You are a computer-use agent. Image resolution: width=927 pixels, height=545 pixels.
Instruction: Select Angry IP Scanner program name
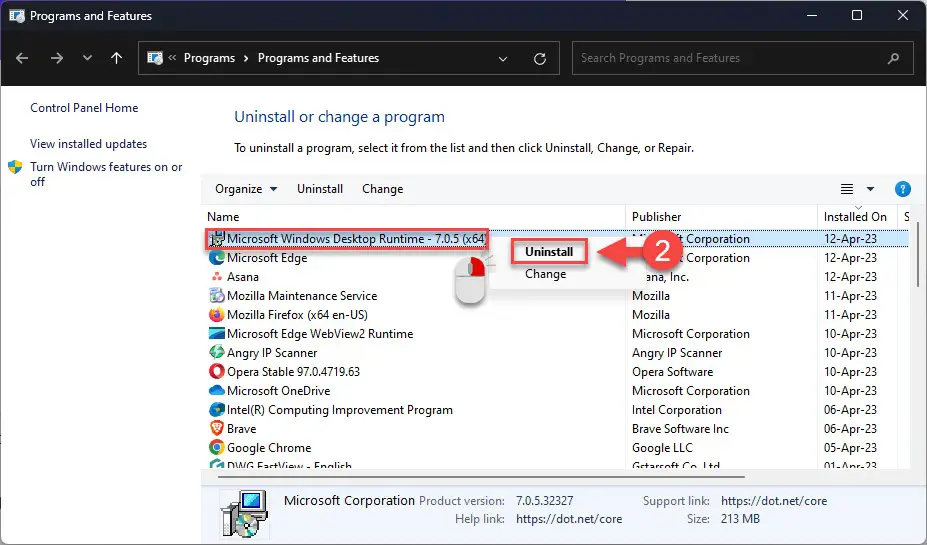[x=272, y=353]
